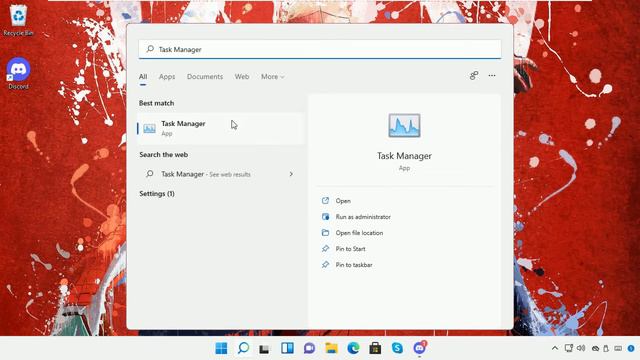Click Search the web heading

coord(163,155)
